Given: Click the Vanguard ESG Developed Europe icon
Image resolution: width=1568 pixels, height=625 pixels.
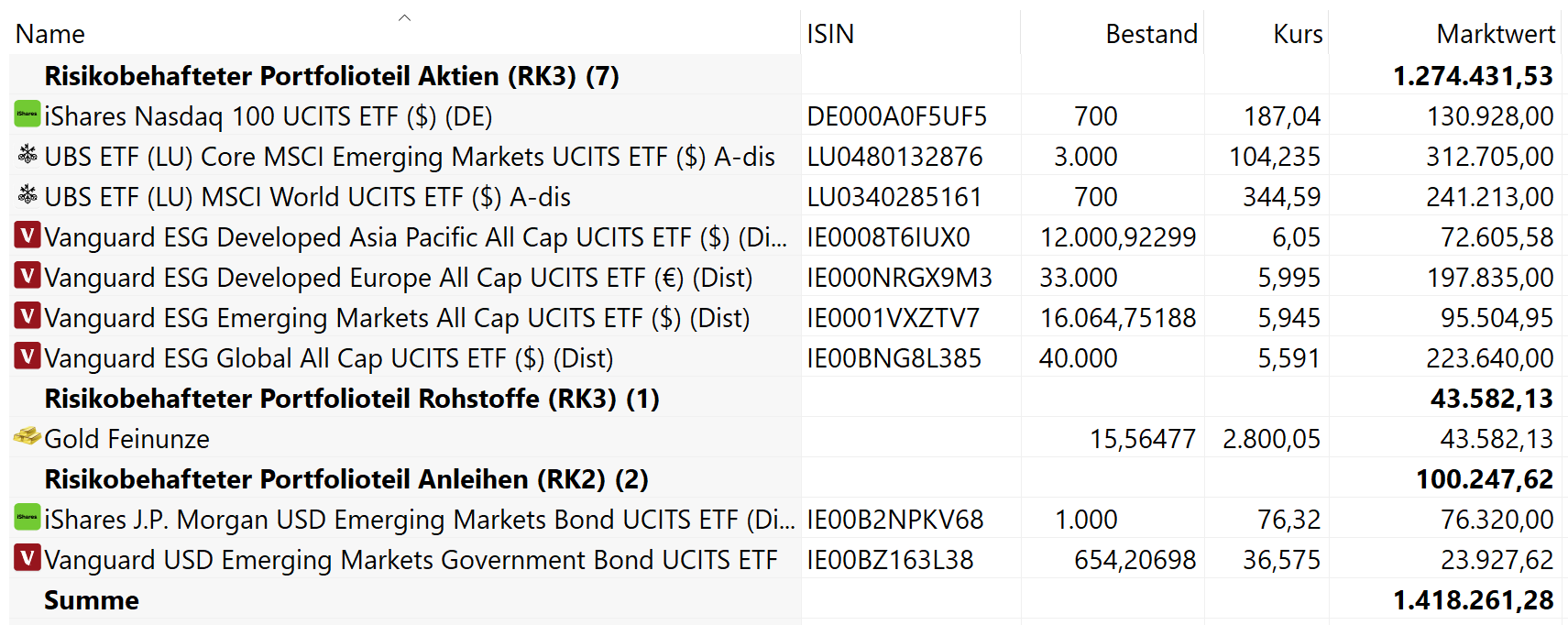Looking at the screenshot, I should (27, 276).
